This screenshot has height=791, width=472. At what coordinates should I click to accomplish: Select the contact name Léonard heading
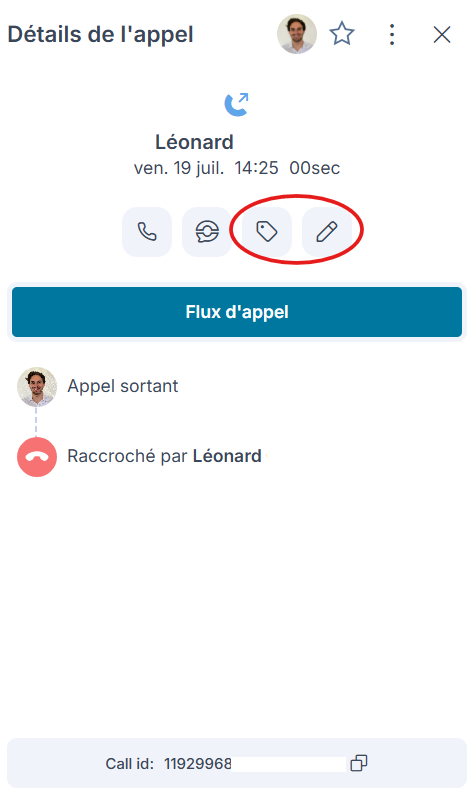point(194,142)
